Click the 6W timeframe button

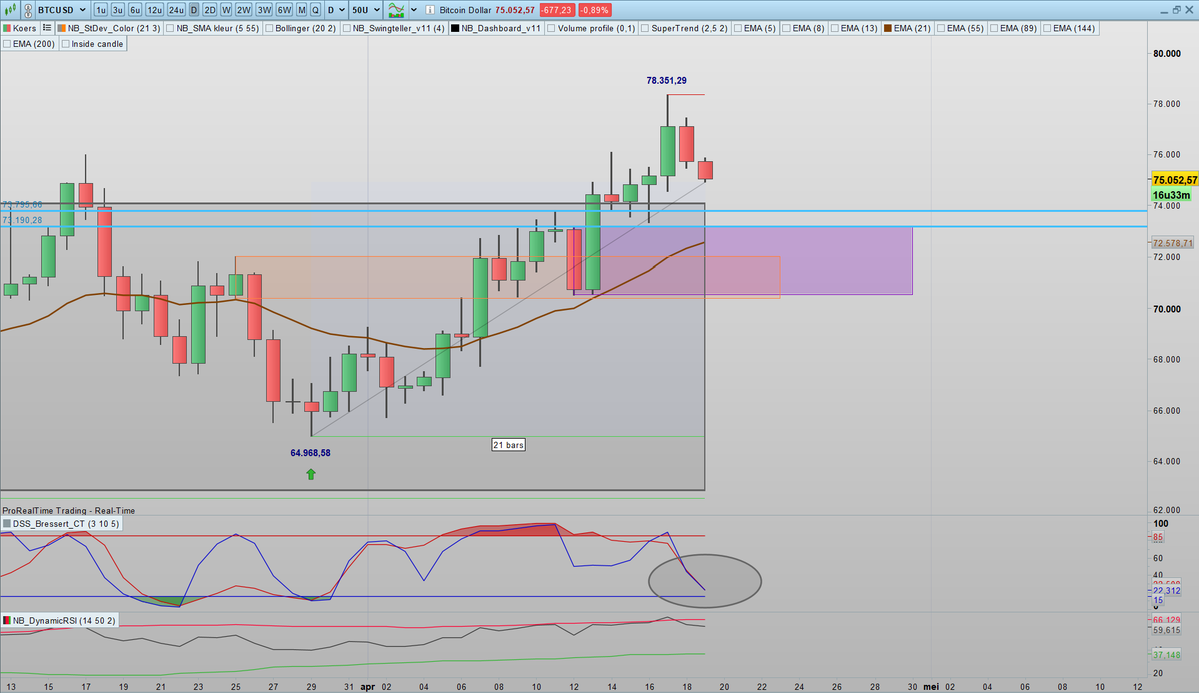[x=285, y=10]
